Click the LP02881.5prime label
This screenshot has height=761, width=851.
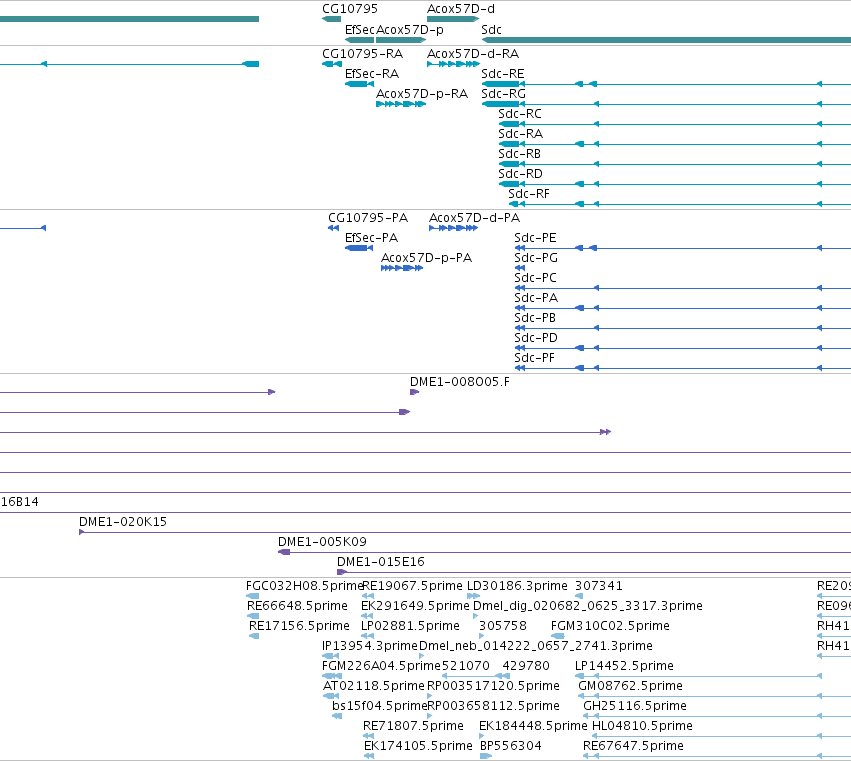tap(410, 626)
